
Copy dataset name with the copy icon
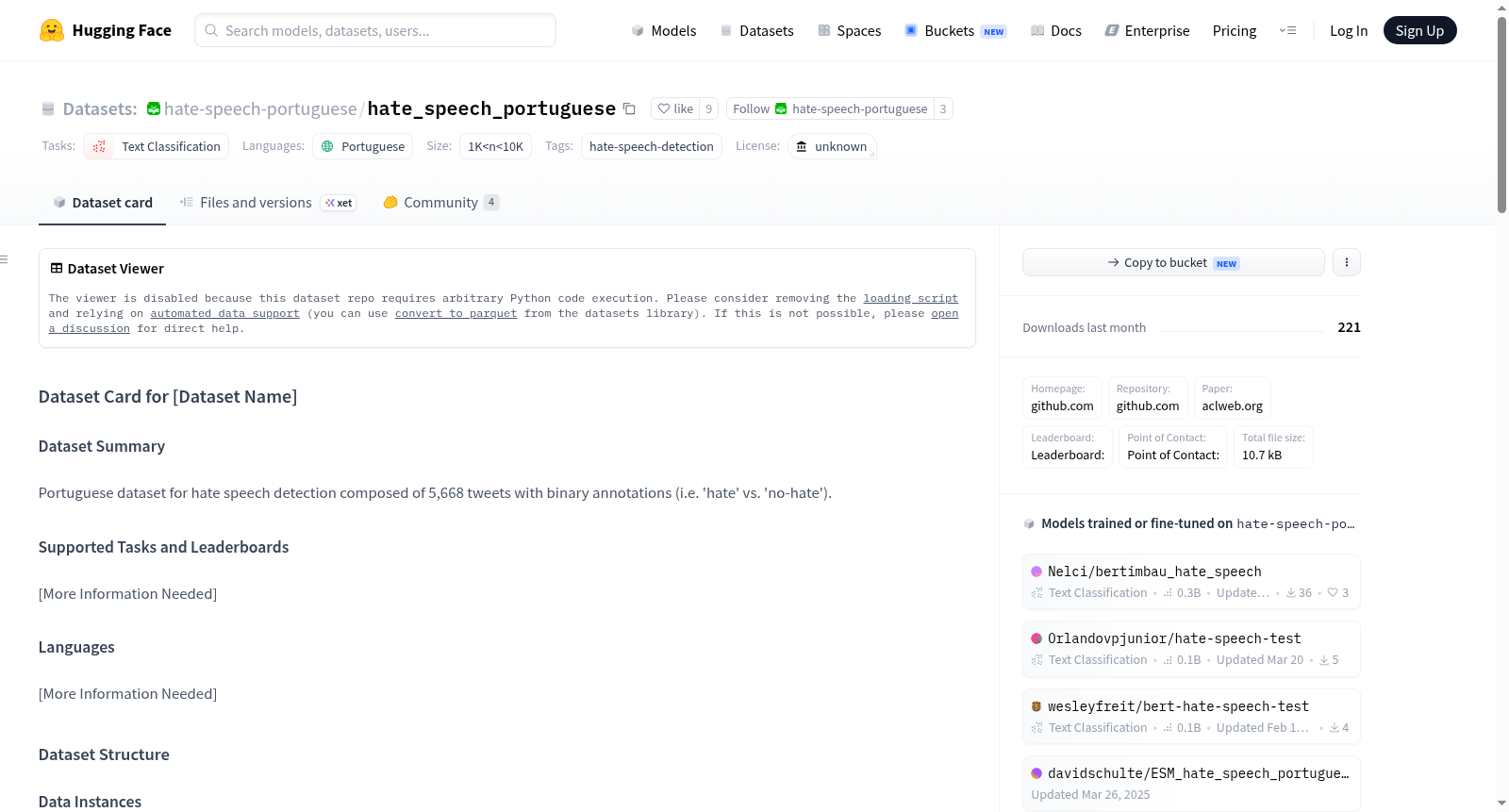[x=629, y=108]
